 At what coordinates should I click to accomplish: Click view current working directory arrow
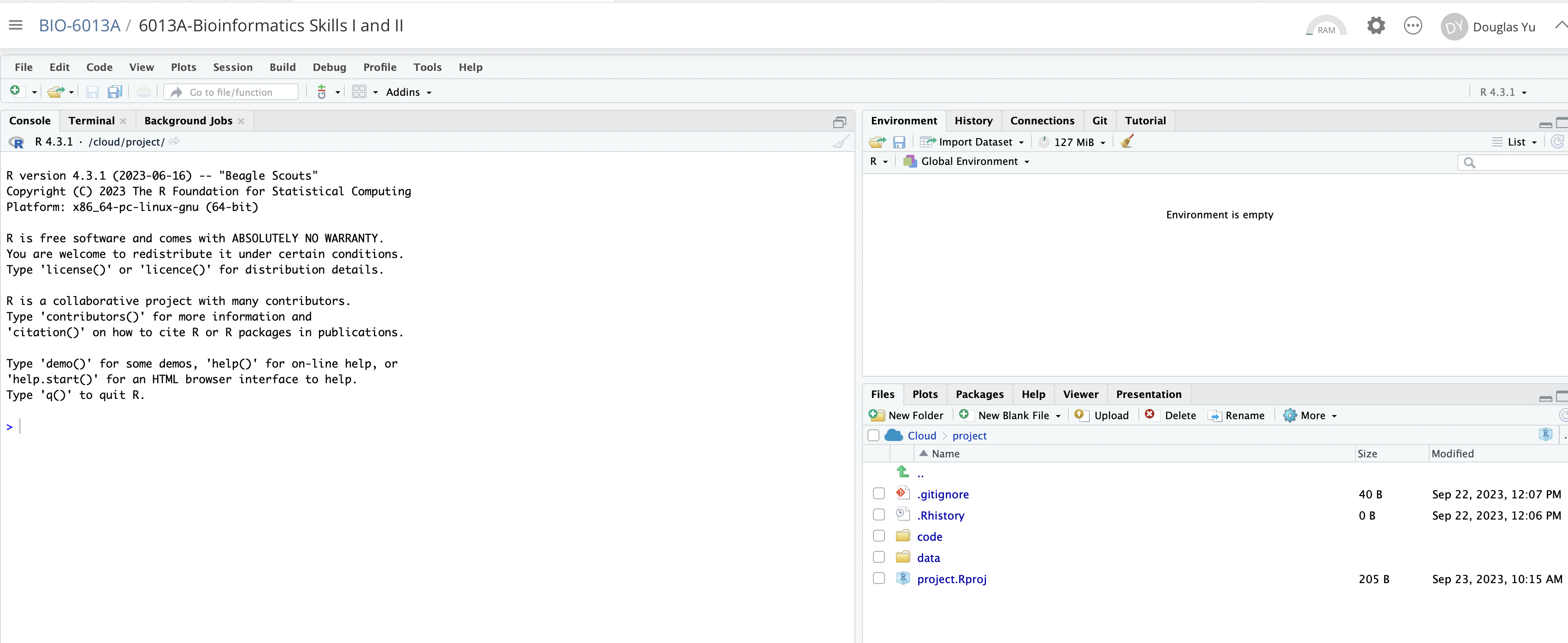[174, 141]
